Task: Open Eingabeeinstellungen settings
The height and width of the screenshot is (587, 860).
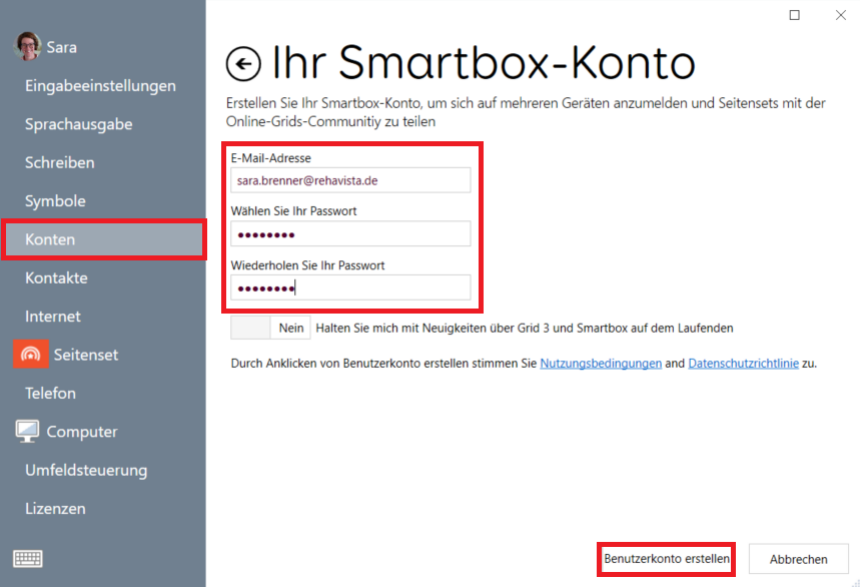Action: coord(100,86)
